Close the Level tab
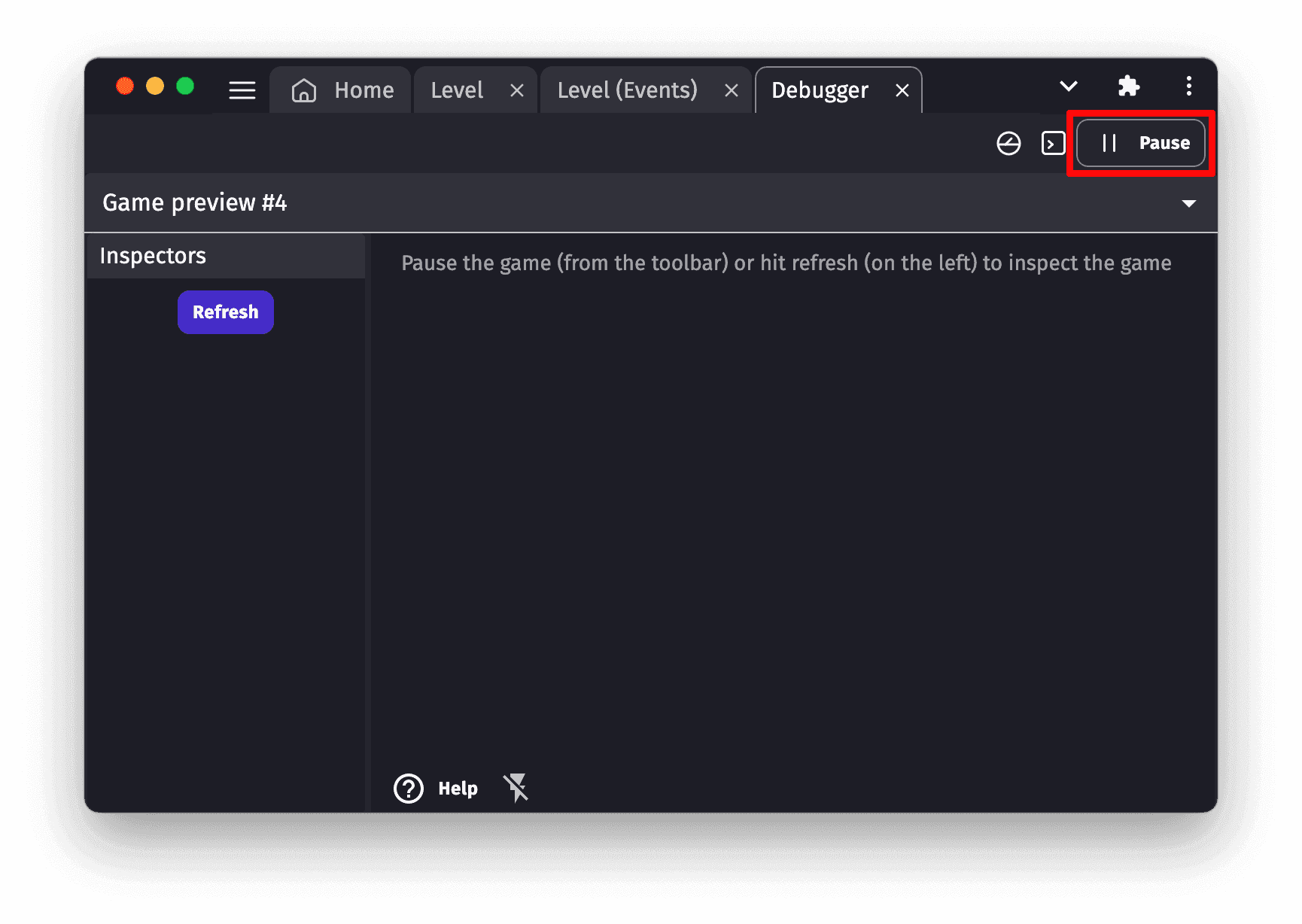 pos(517,91)
